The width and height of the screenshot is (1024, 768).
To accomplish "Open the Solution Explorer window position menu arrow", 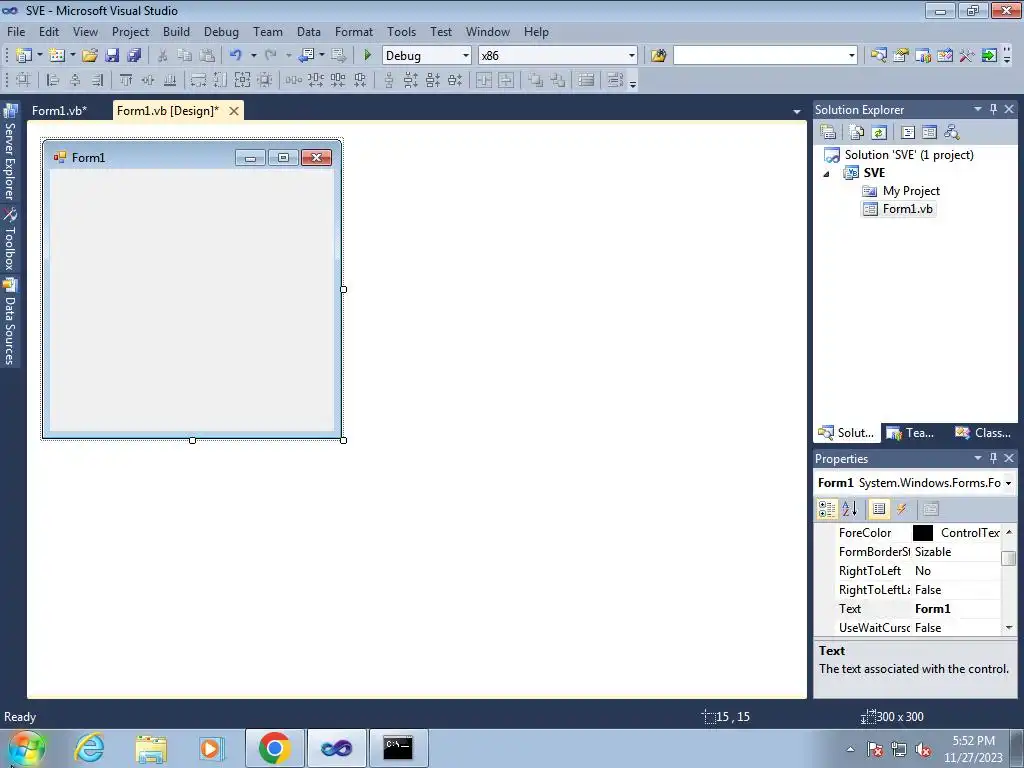I will [978, 109].
